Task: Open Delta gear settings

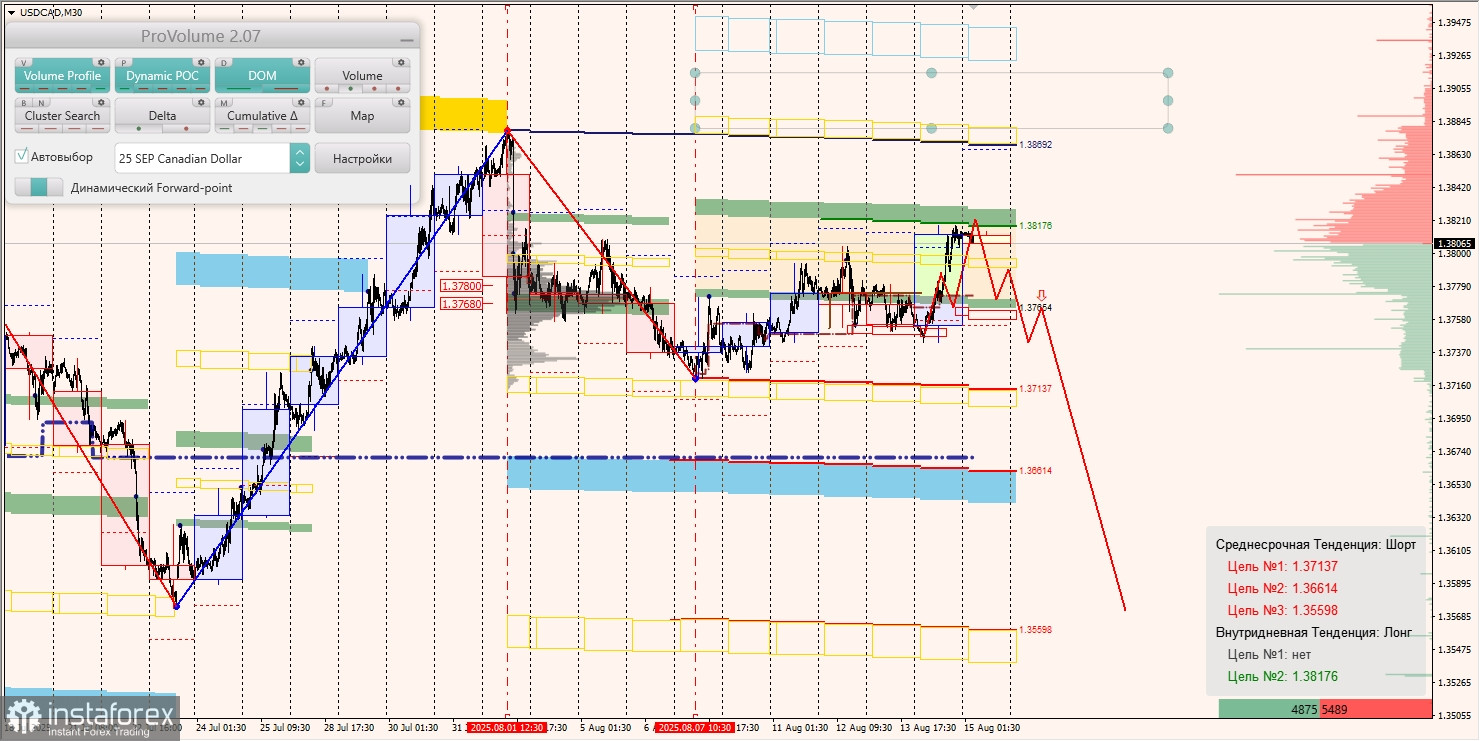Action: [x=201, y=102]
